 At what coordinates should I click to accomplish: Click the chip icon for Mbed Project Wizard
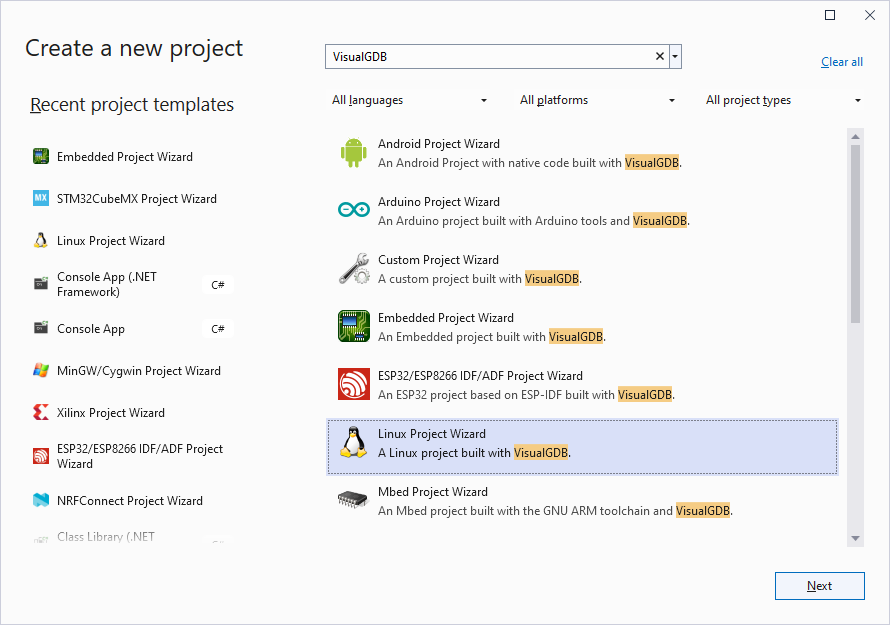pyautogui.click(x=353, y=500)
